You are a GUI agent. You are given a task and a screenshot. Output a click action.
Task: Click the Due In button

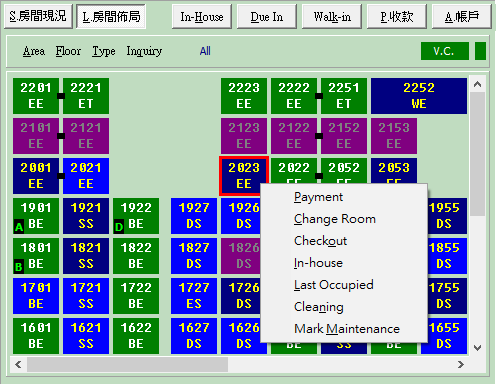267,16
